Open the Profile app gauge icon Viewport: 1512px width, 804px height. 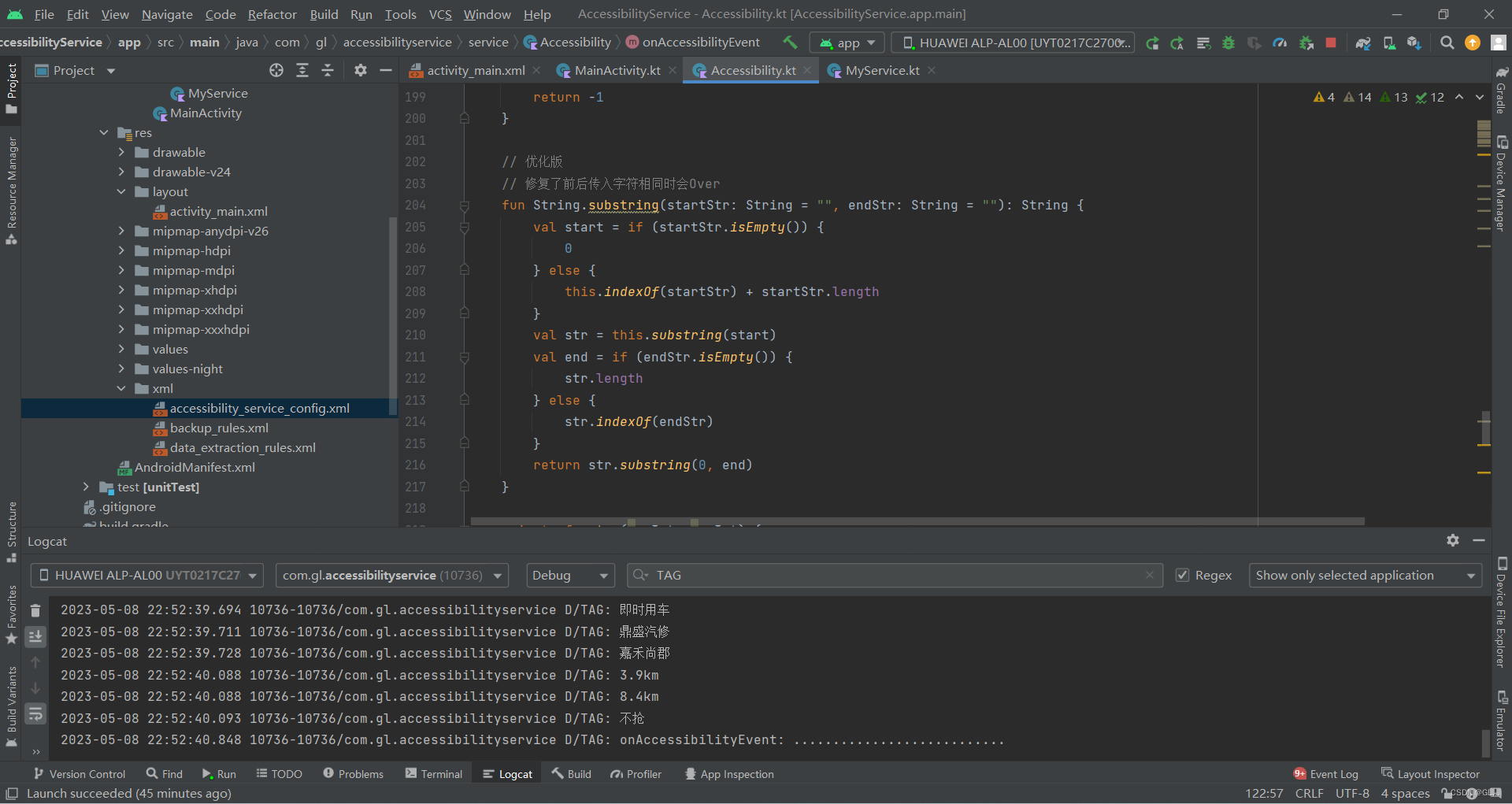[1280, 43]
